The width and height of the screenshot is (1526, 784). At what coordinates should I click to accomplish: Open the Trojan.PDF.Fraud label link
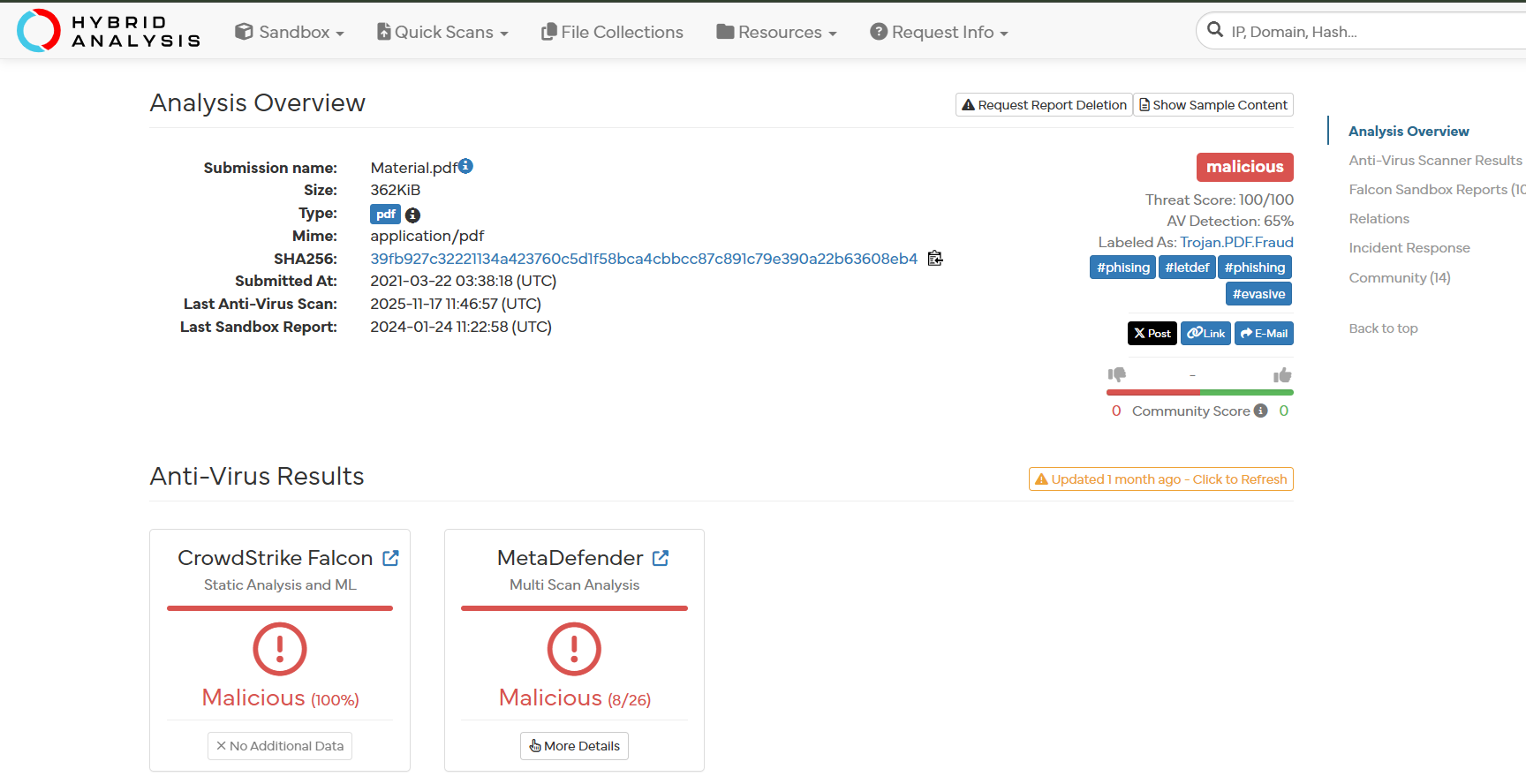point(1236,242)
